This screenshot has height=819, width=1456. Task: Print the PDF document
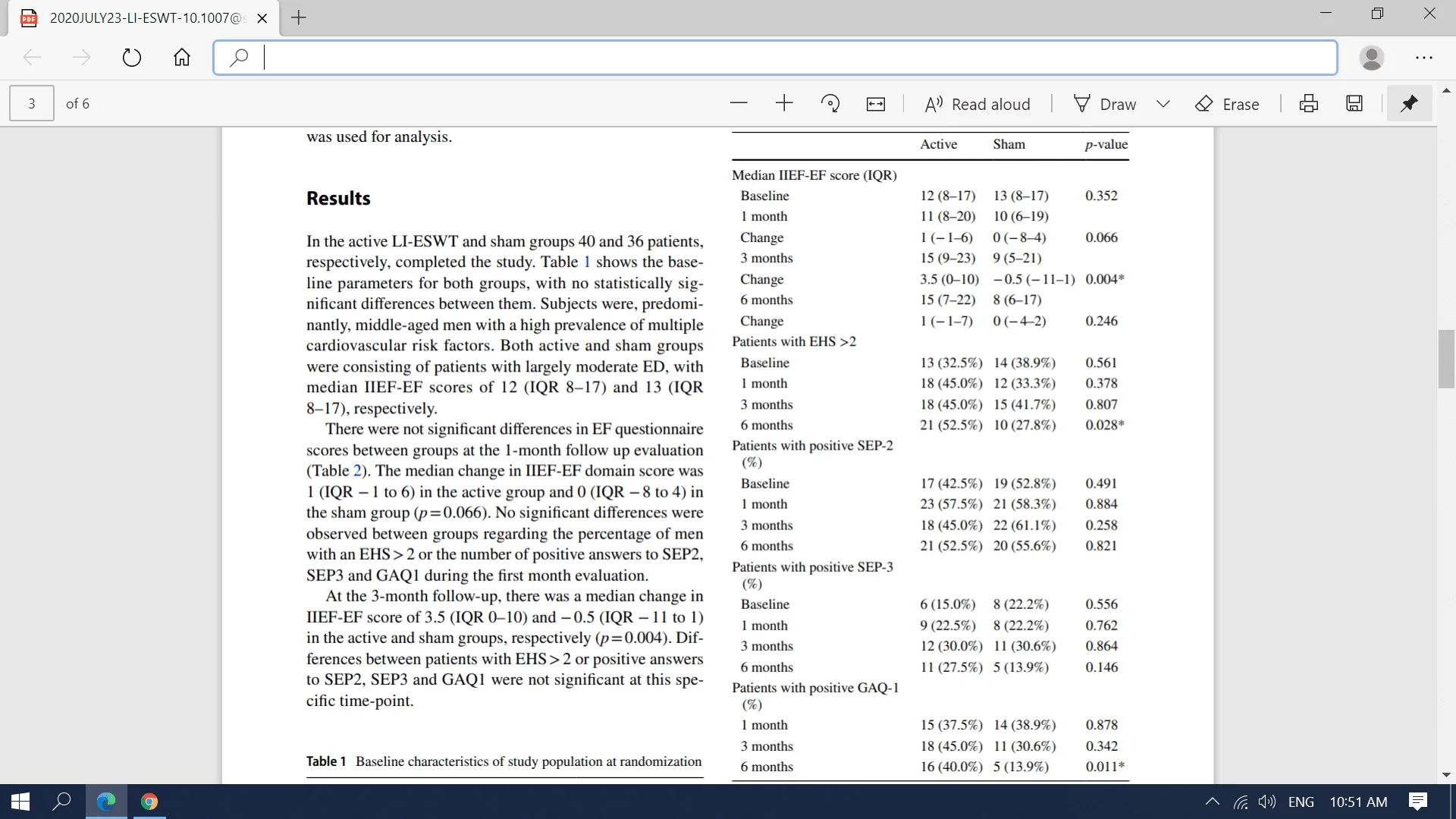(1309, 103)
